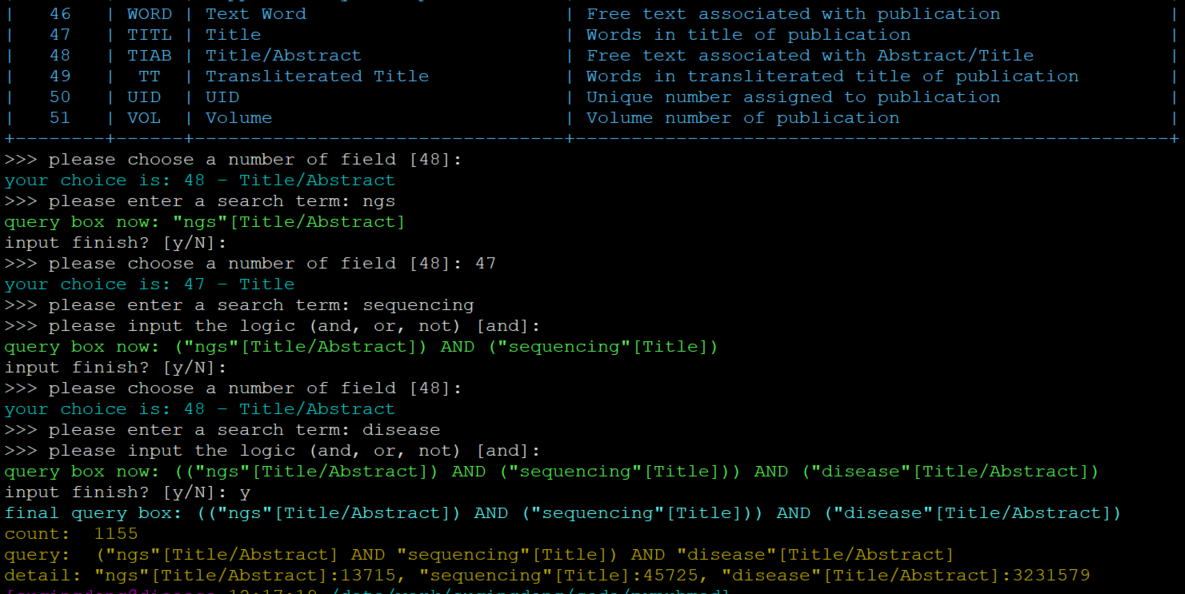Click the 'TIAB' field code cell
The width and height of the screenshot is (1185, 594).
[x=149, y=56]
